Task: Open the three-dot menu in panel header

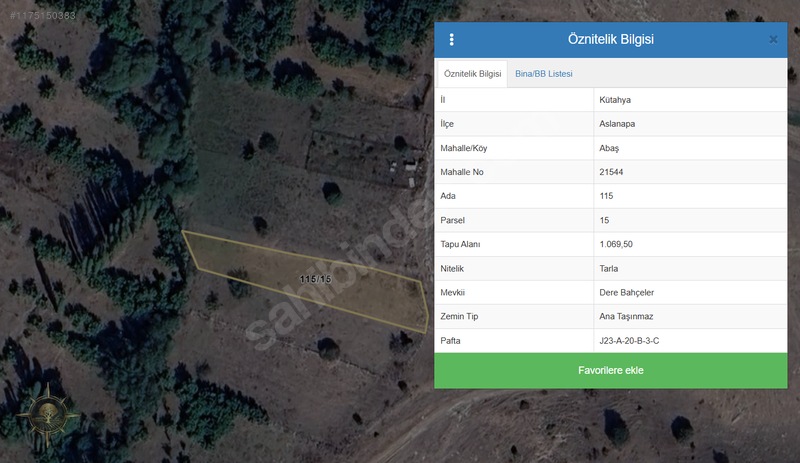Action: (452, 40)
